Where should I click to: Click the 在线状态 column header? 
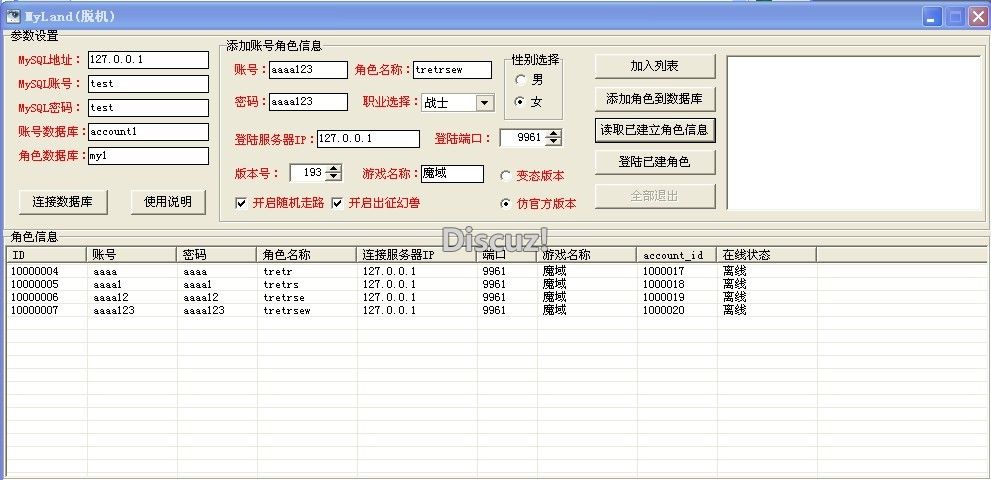[x=766, y=255]
